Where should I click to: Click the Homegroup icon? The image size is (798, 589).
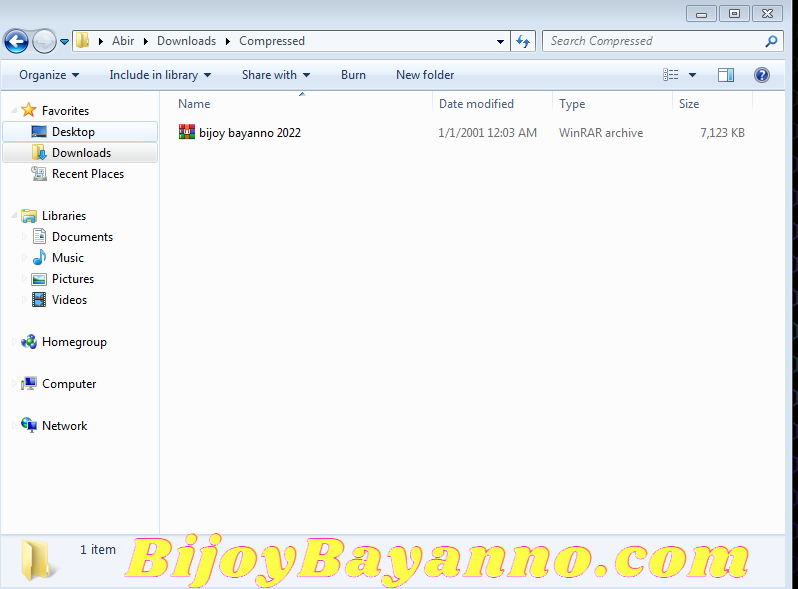(x=29, y=342)
